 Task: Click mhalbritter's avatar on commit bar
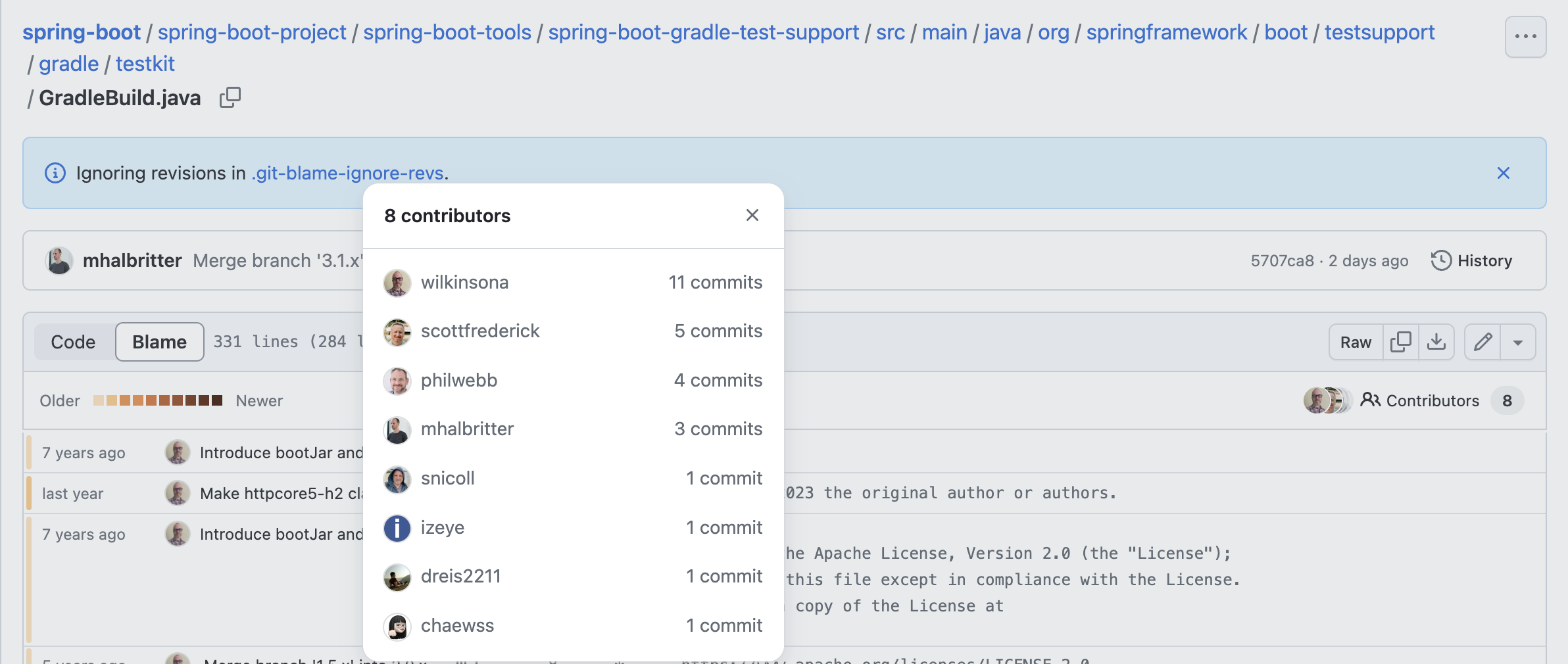pyautogui.click(x=59, y=260)
